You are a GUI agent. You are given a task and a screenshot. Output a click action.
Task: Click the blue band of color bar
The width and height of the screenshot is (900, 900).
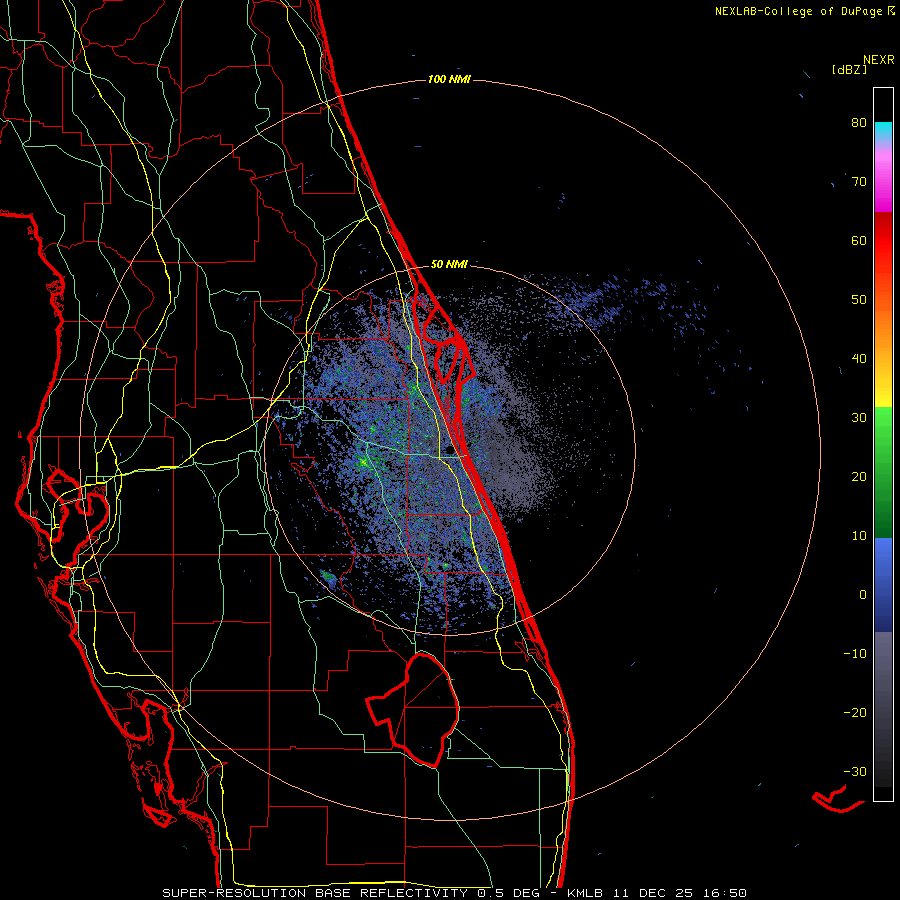coord(883,585)
